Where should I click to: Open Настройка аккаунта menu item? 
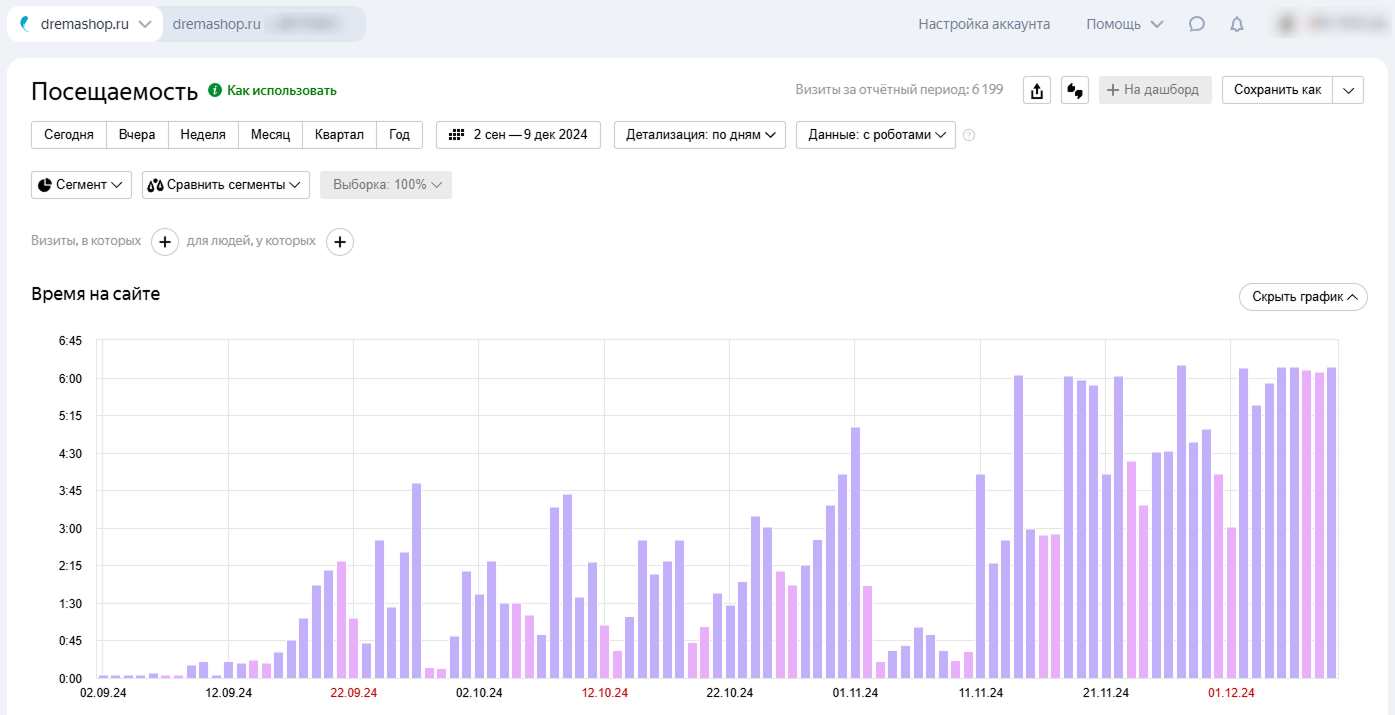tap(984, 24)
